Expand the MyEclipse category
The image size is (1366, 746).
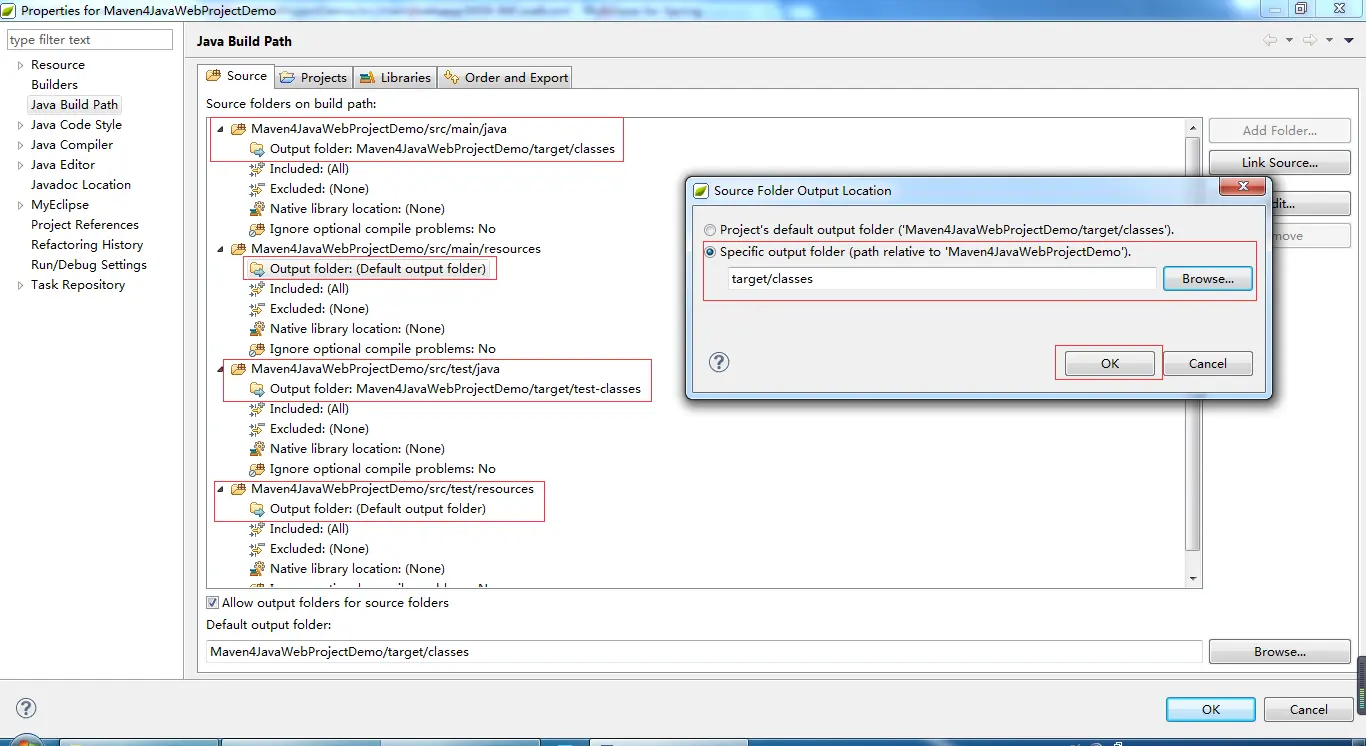pyautogui.click(x=20, y=205)
